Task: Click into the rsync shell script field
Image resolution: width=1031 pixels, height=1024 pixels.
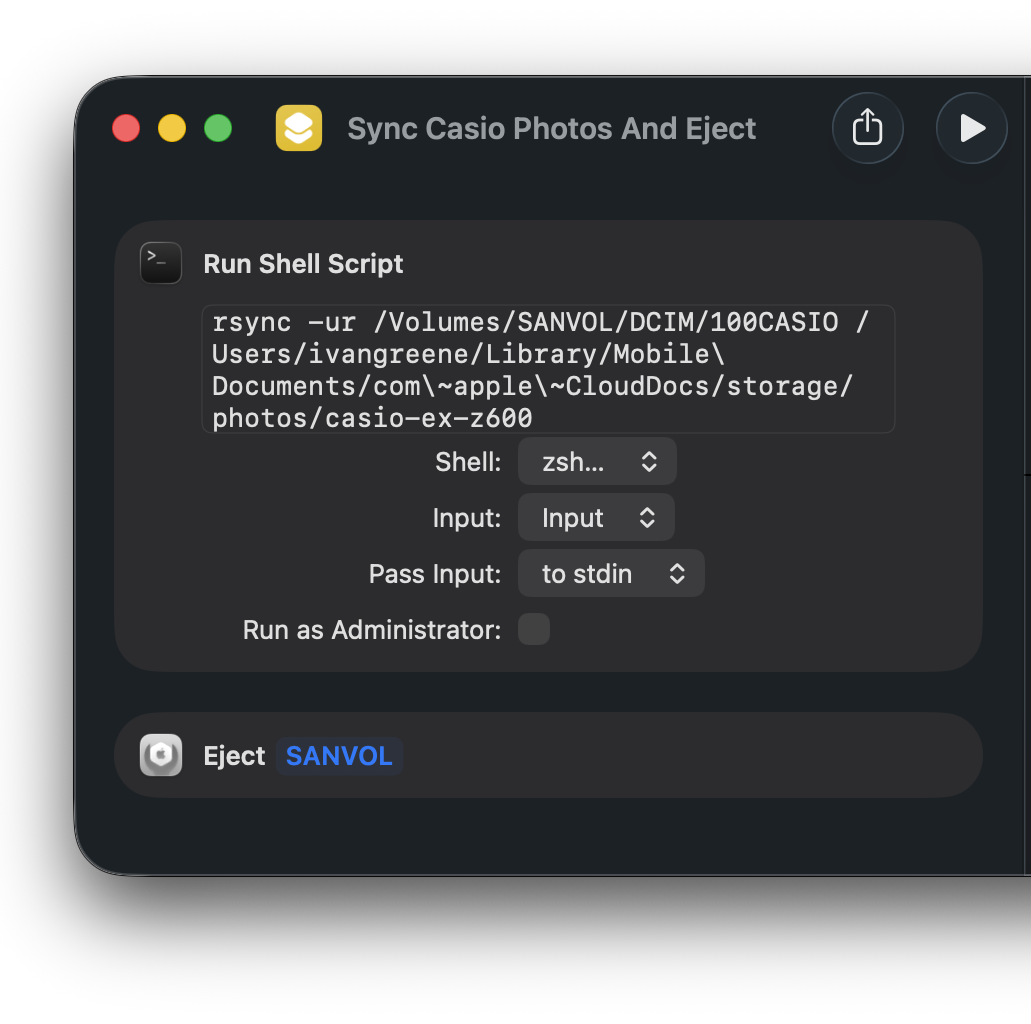Action: (548, 369)
